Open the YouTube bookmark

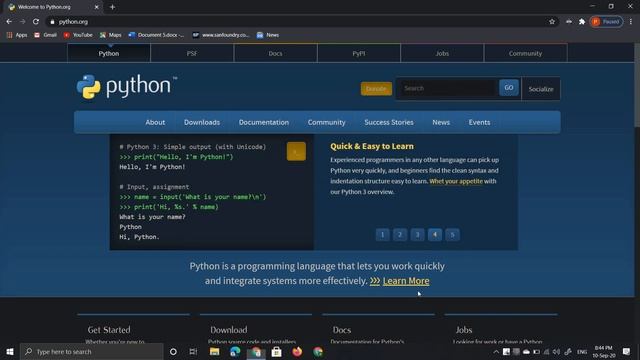[78, 35]
